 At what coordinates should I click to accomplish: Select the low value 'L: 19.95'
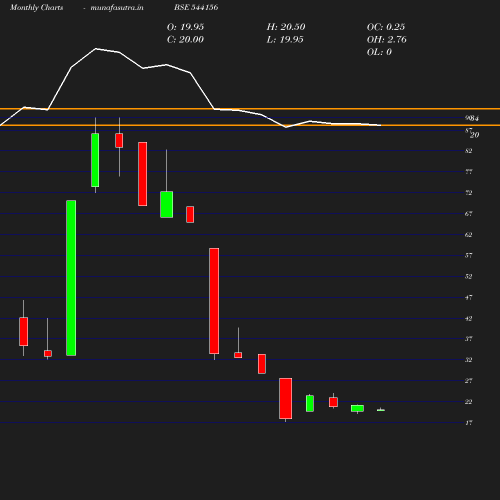[x=285, y=40]
